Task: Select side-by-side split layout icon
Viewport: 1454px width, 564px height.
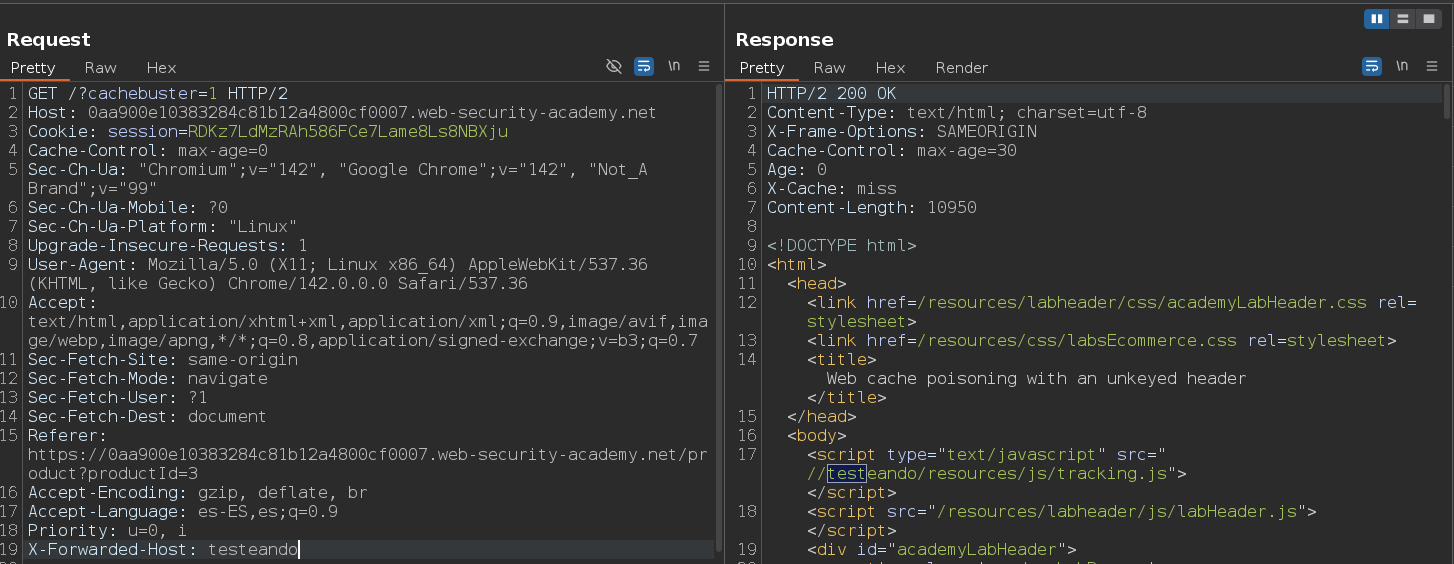Action: tap(1377, 19)
